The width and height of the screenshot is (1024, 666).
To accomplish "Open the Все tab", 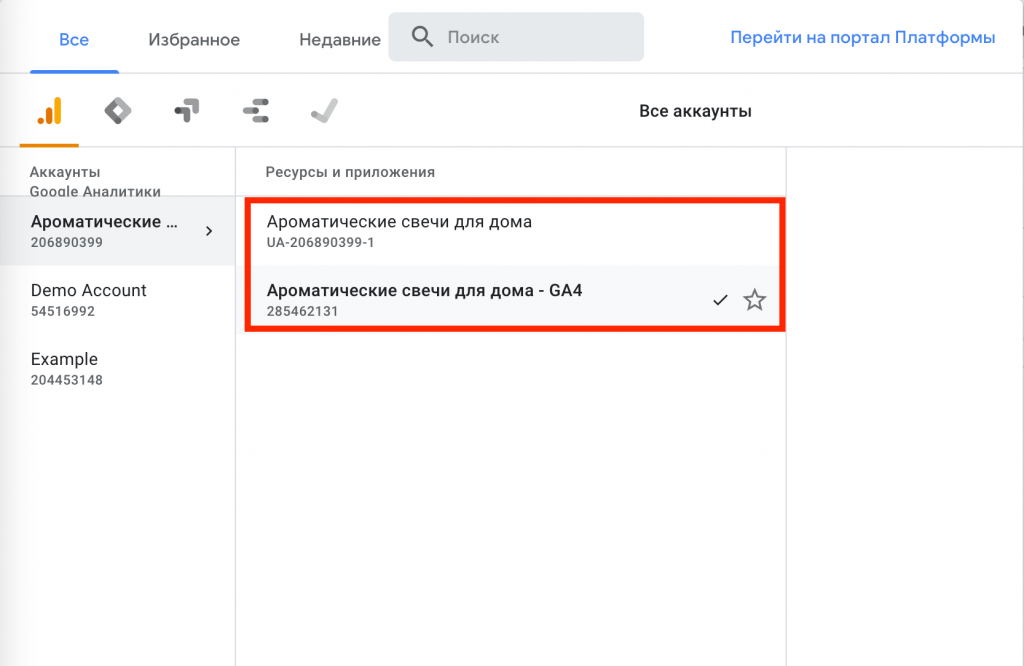I will [x=74, y=40].
